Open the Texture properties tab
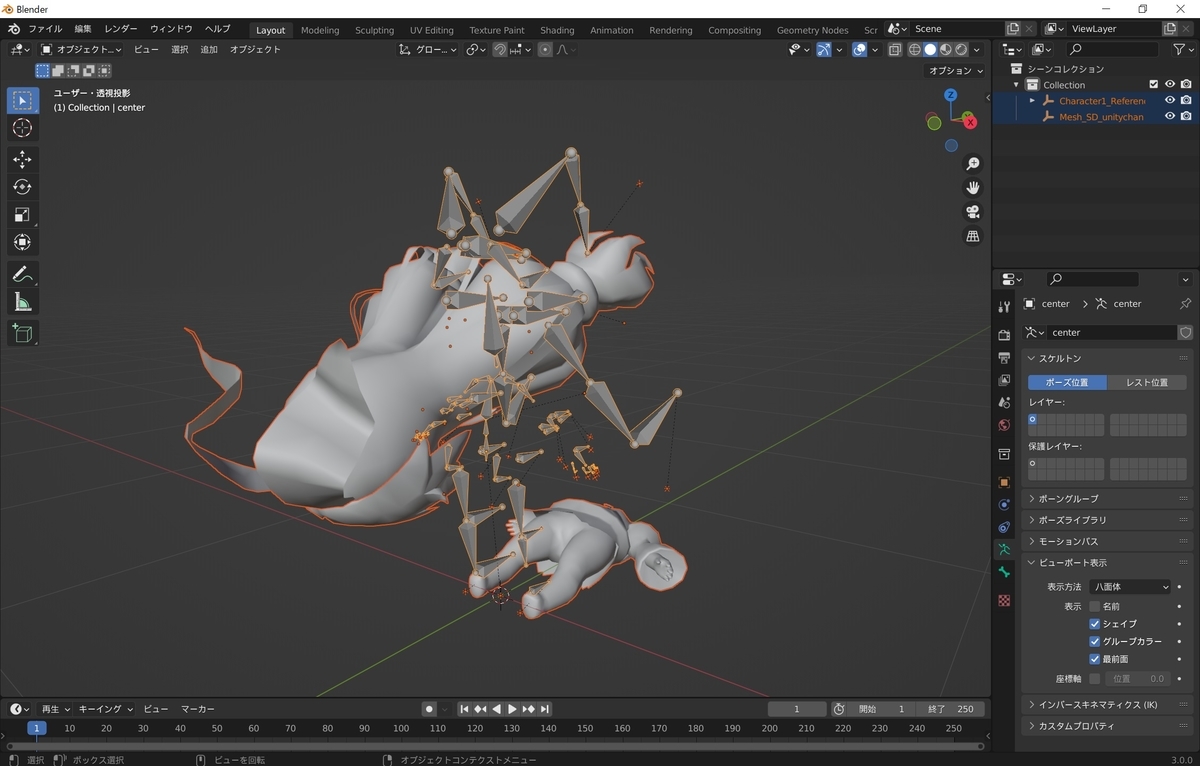Image resolution: width=1200 pixels, height=766 pixels. pyautogui.click(x=1004, y=601)
